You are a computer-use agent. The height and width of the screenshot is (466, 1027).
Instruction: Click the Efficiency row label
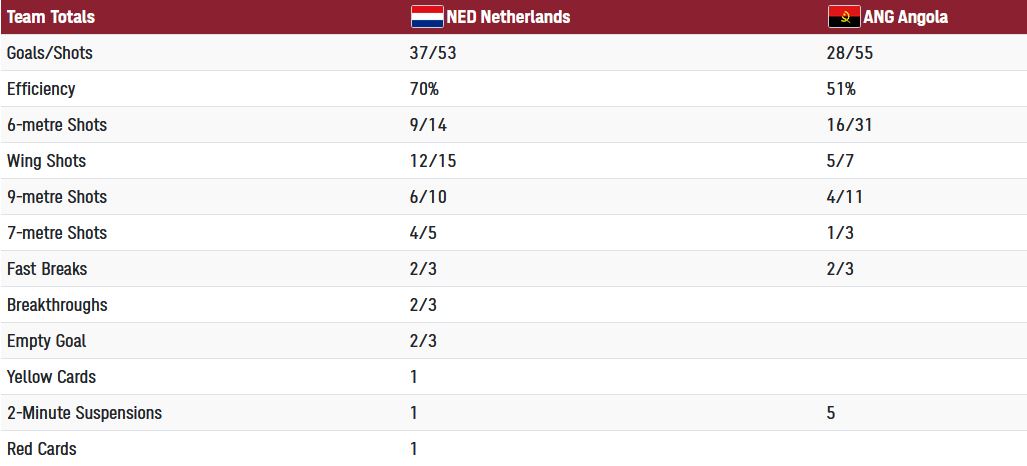(x=41, y=89)
